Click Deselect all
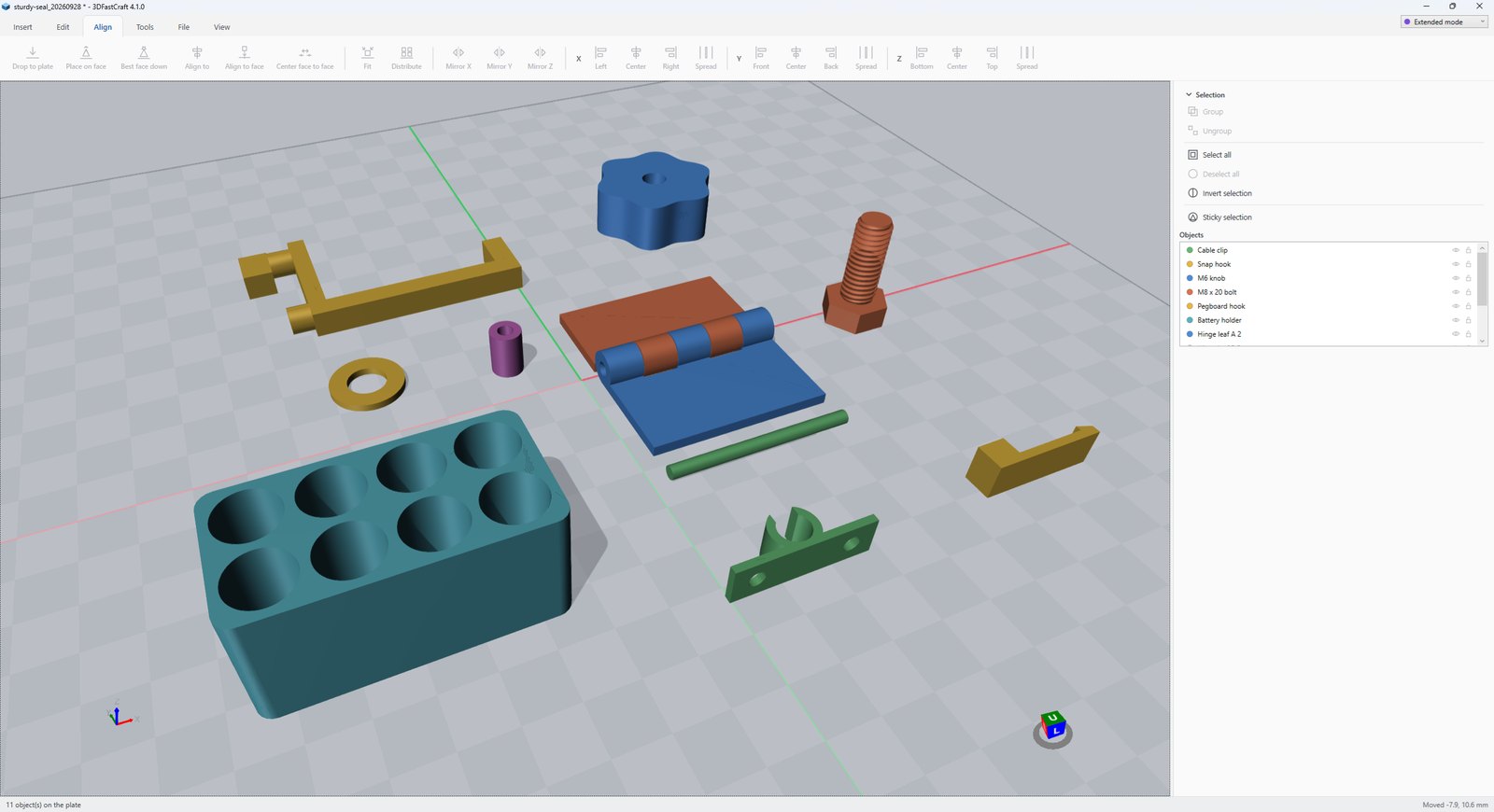This screenshot has width=1494, height=812. click(x=1213, y=175)
